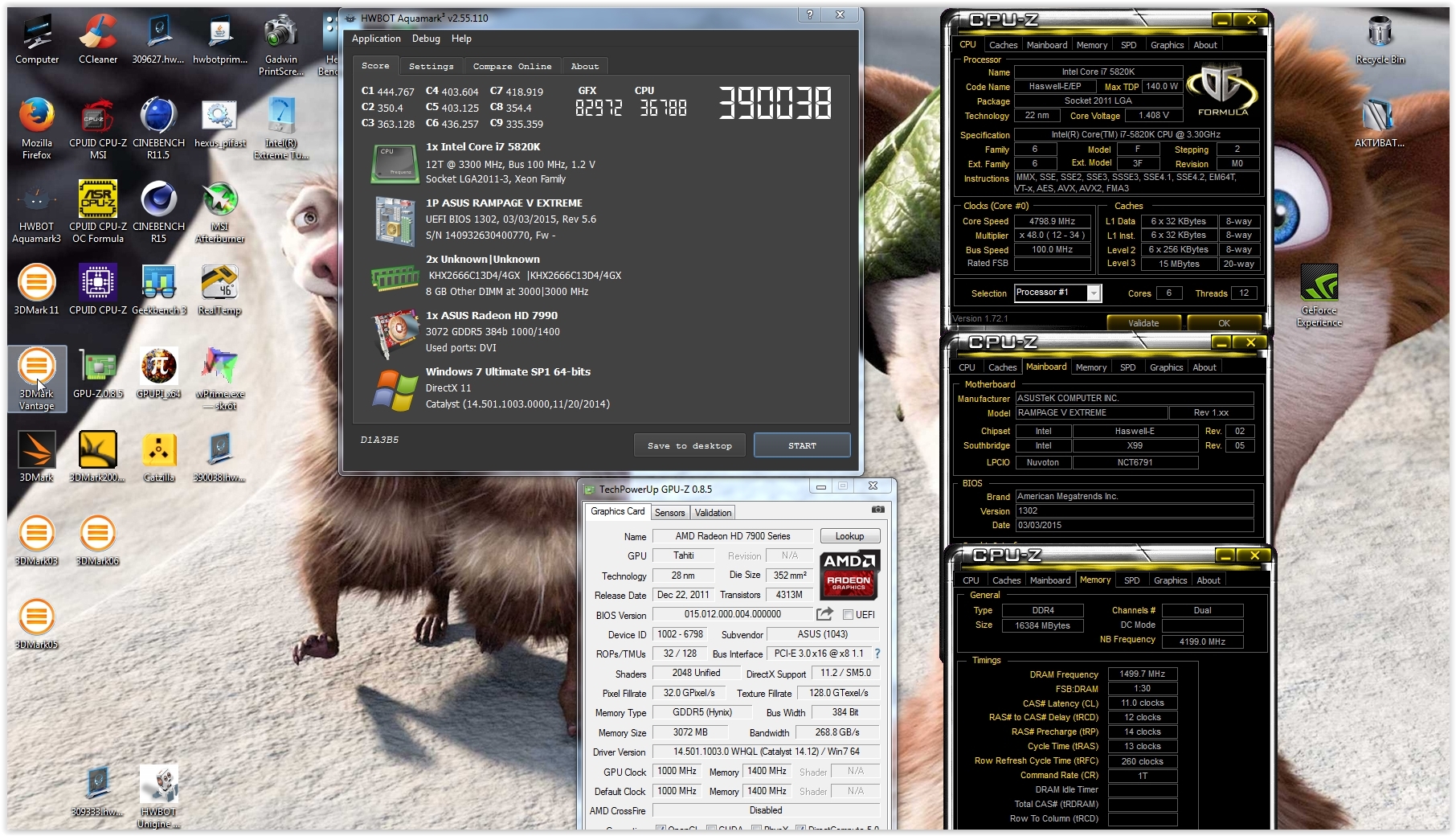Click the GPU-Z screenshot camera icon
The image size is (1456, 836).
[x=878, y=510]
